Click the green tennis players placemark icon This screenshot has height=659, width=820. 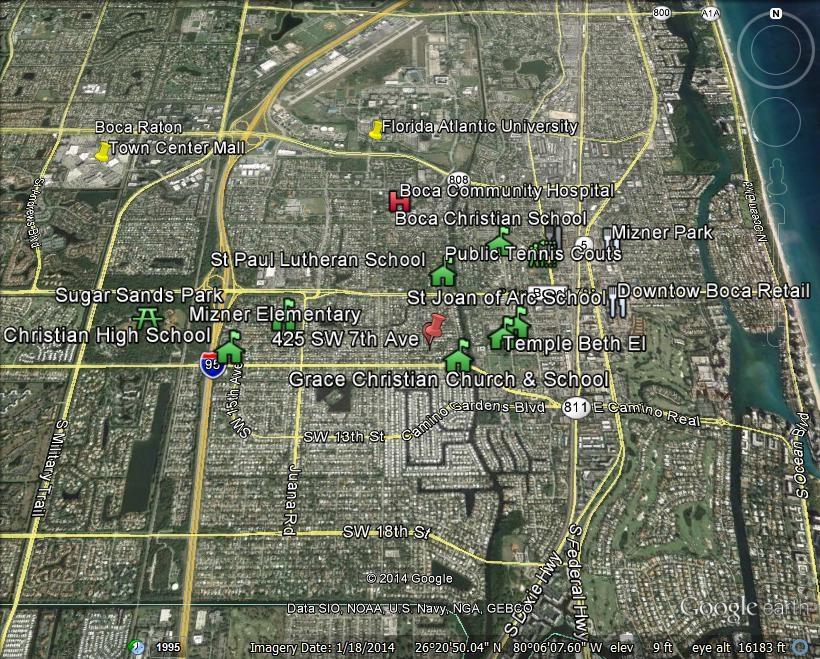pyautogui.click(x=542, y=254)
